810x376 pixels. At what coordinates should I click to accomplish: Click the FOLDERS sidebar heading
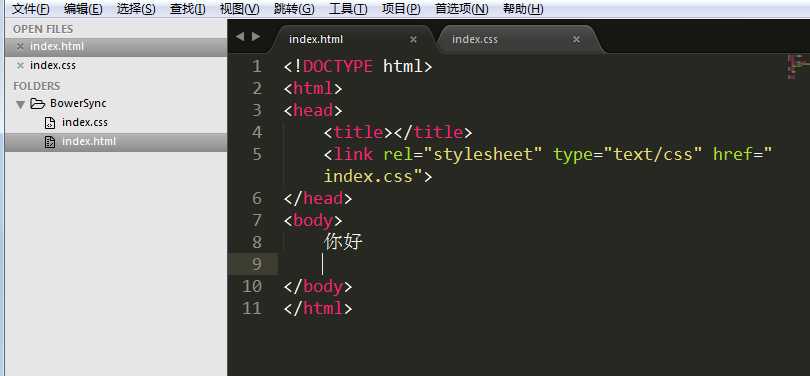coord(37,86)
